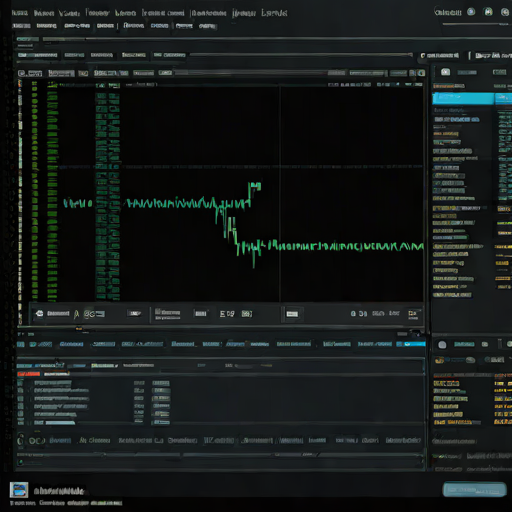Open the dropdown at left of chart header bar
512x512 pixels.
(30, 73)
